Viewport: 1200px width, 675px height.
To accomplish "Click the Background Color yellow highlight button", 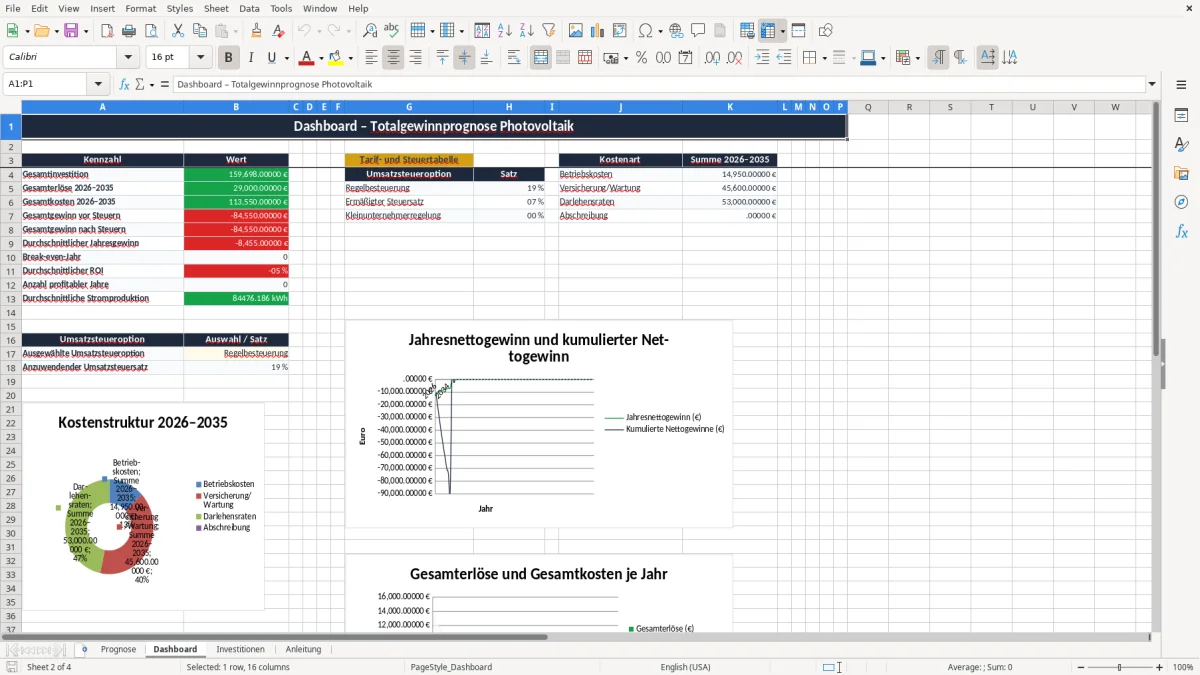I will (x=336, y=58).
